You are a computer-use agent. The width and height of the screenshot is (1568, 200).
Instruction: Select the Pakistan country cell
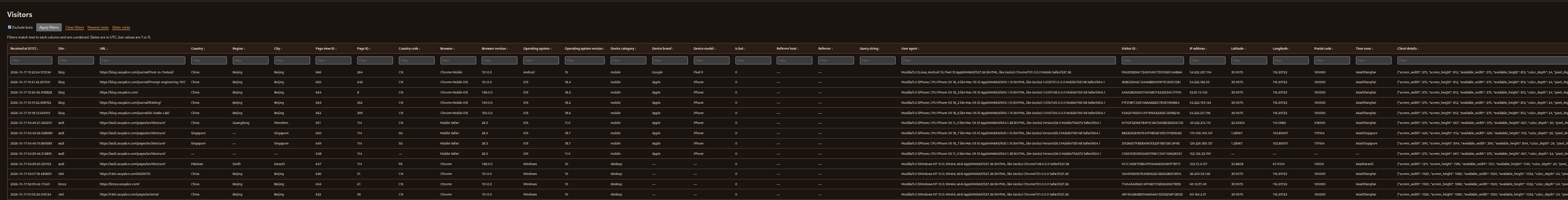(197, 163)
